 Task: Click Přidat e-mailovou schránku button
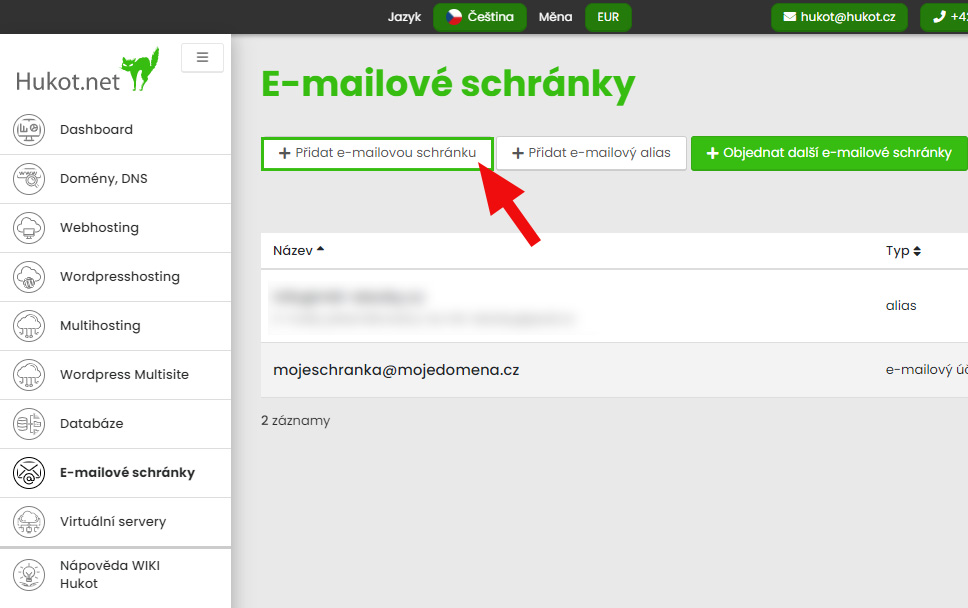(377, 153)
